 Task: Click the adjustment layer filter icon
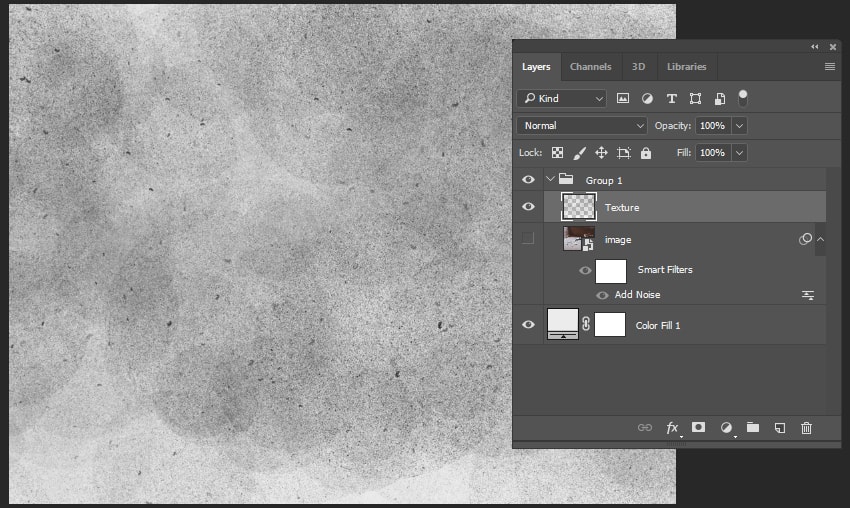(647, 99)
